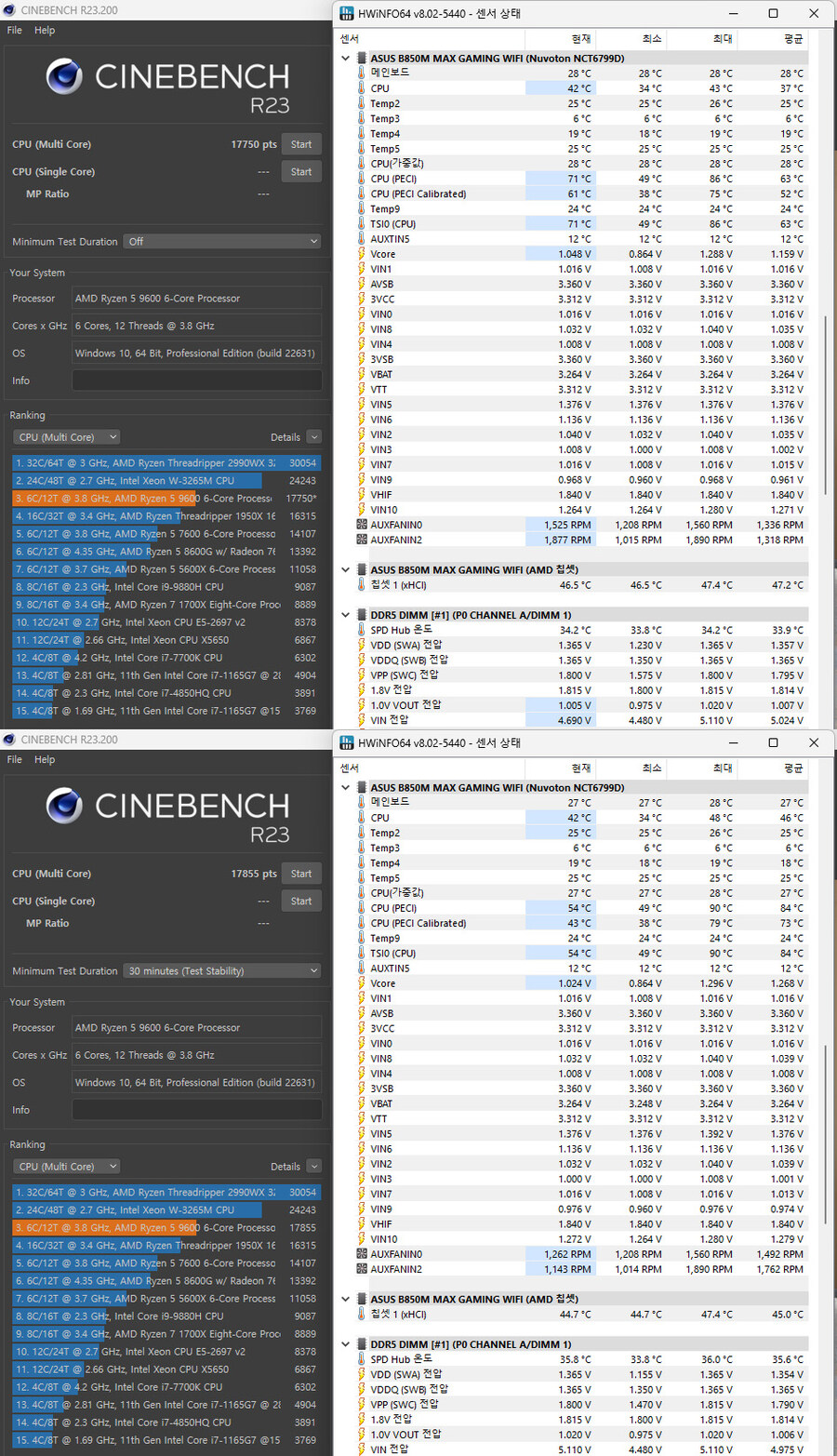Click the fan icon beside AUXFANIN0 reading 1,525 RPM
837x1456 pixels.
click(362, 525)
